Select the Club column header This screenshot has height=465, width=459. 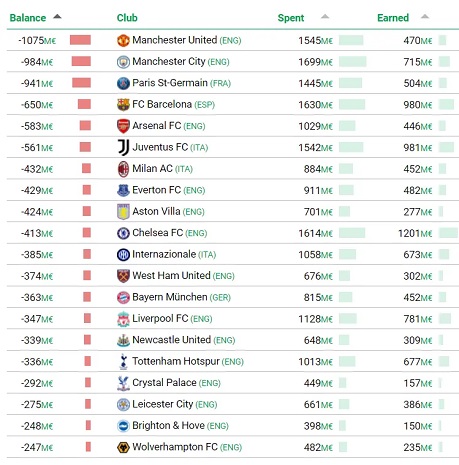(x=127, y=18)
